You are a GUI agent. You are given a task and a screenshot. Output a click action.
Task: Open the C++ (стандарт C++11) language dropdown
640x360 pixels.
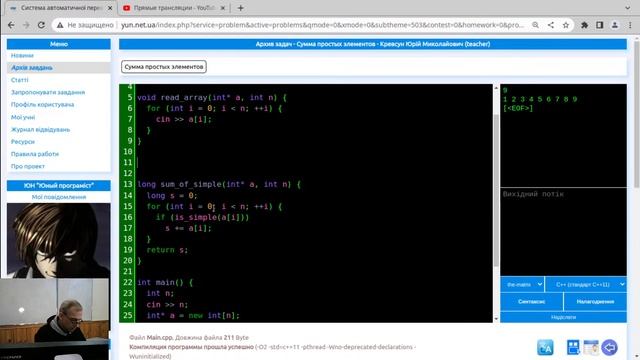[x=586, y=284]
